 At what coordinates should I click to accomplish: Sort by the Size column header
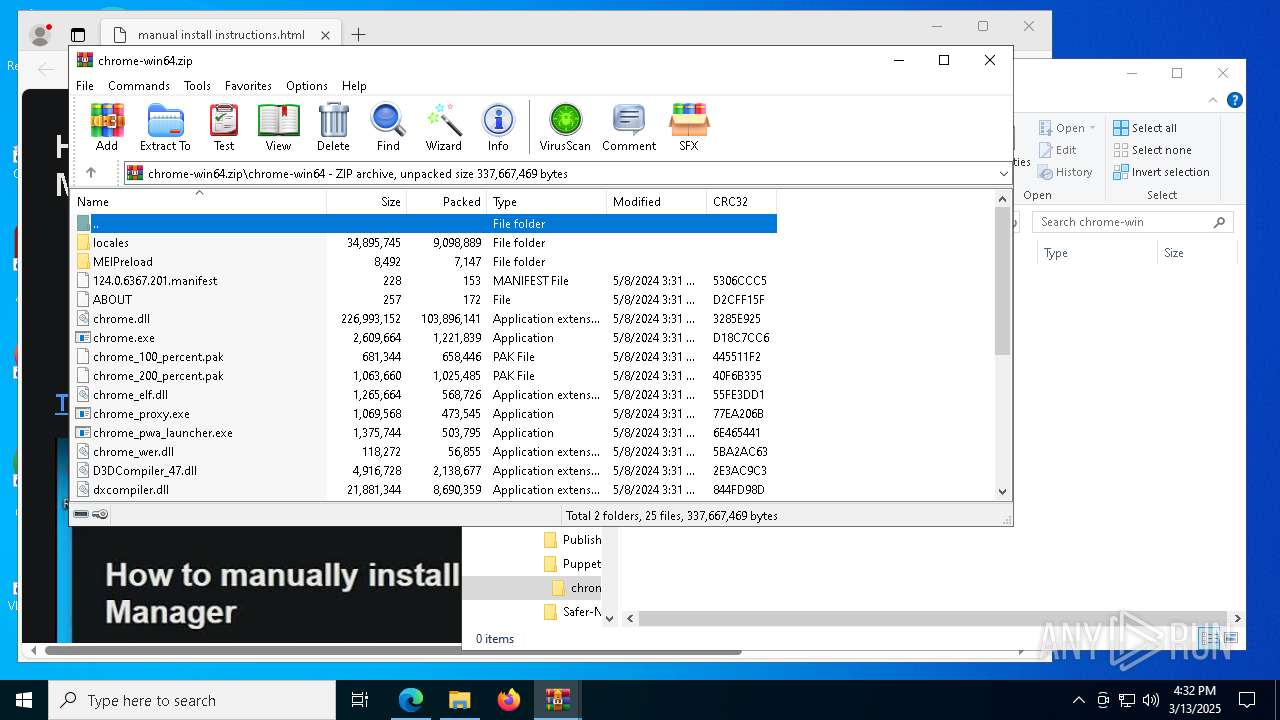coord(367,201)
